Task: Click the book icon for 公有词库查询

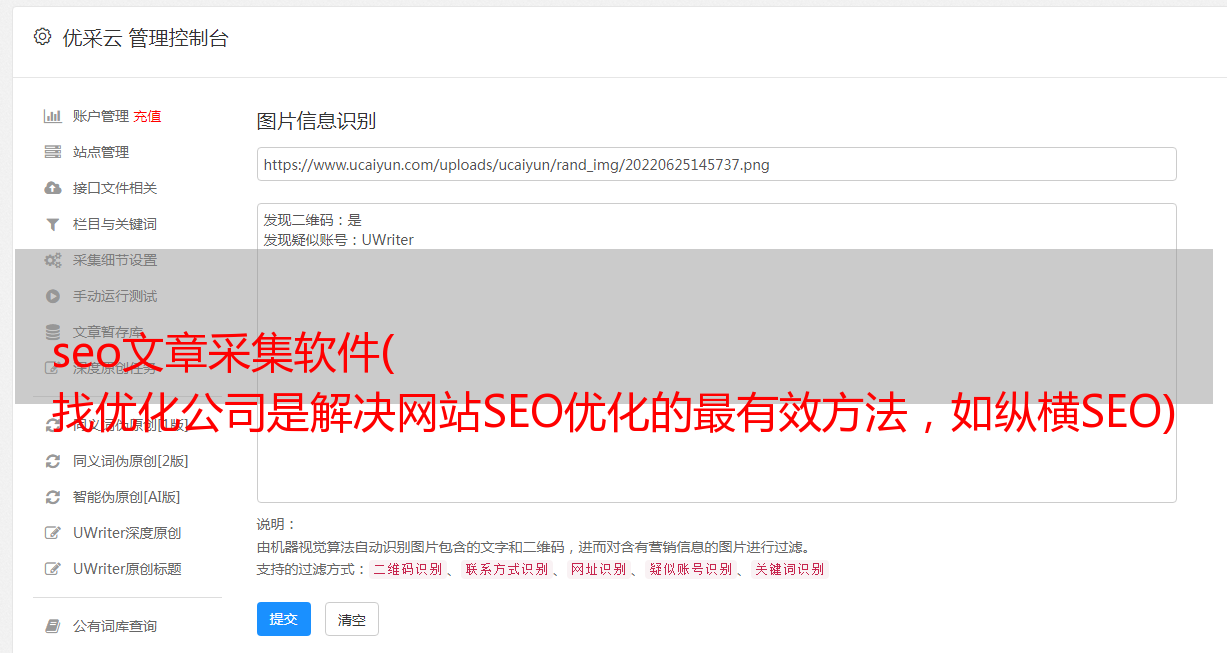Action: coord(53,626)
